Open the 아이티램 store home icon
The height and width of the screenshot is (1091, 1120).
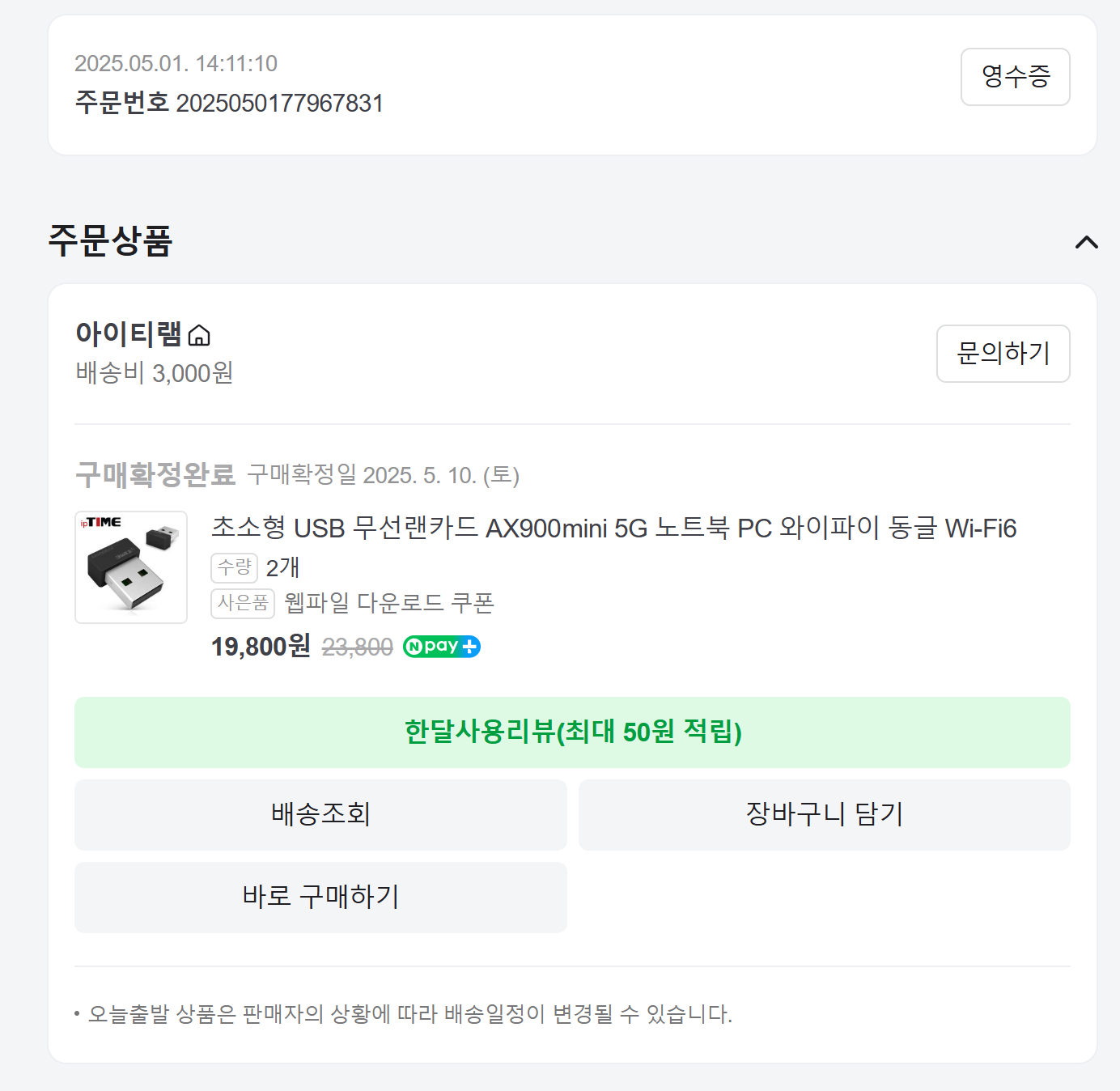(199, 335)
